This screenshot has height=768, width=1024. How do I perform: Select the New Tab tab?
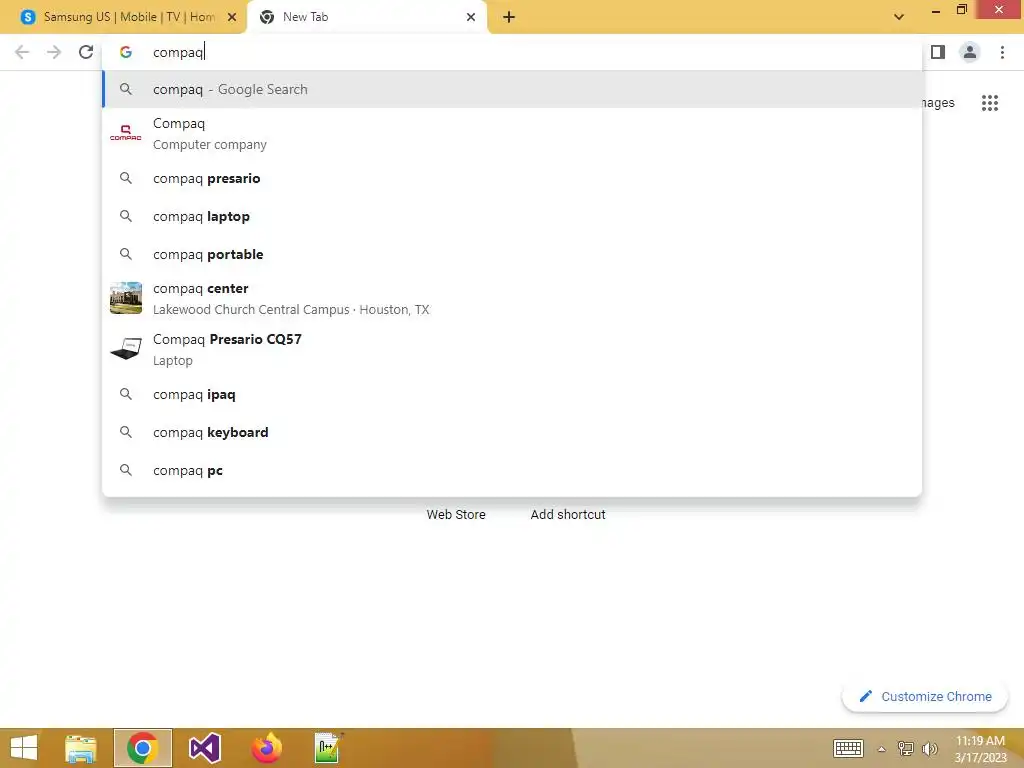click(x=366, y=17)
